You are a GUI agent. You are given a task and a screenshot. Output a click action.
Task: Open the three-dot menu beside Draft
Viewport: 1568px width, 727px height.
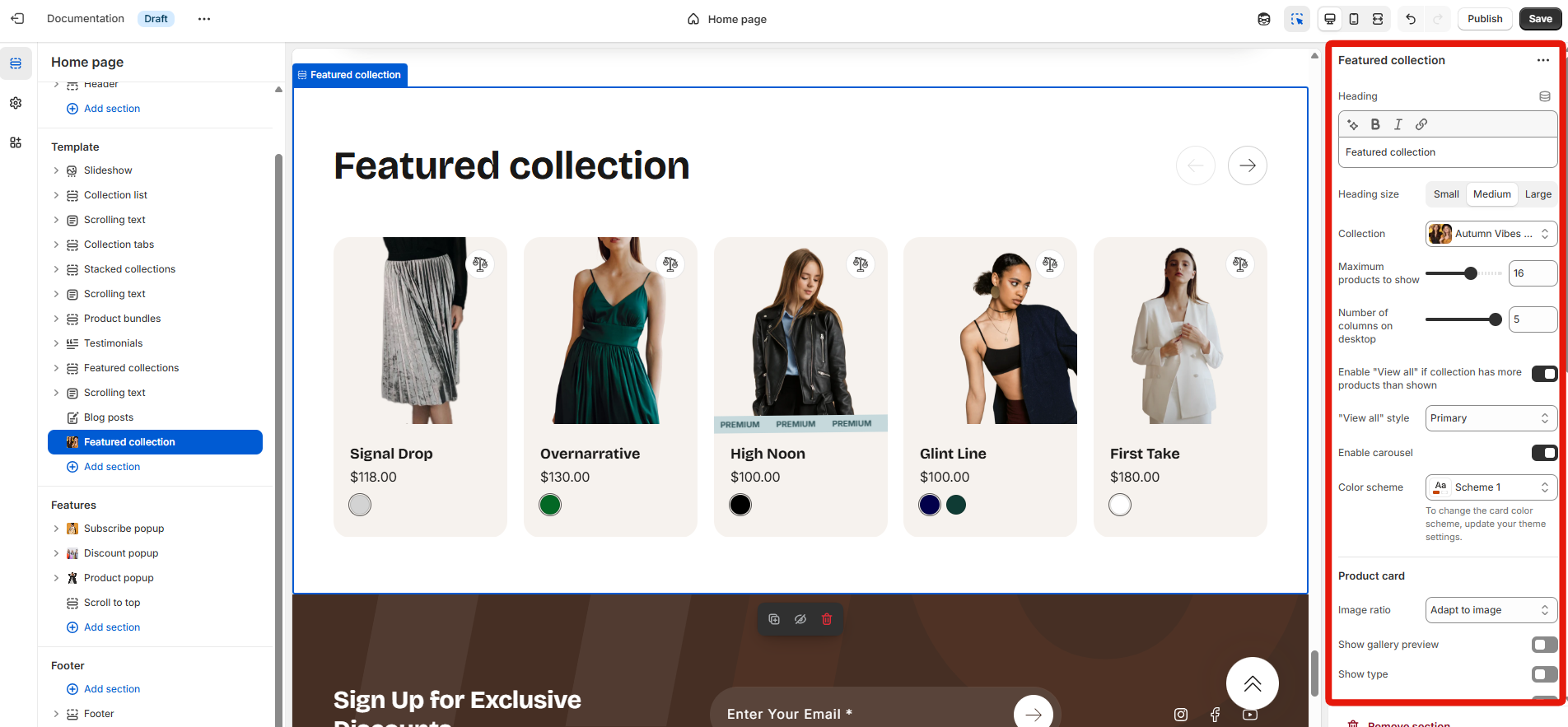tap(204, 19)
